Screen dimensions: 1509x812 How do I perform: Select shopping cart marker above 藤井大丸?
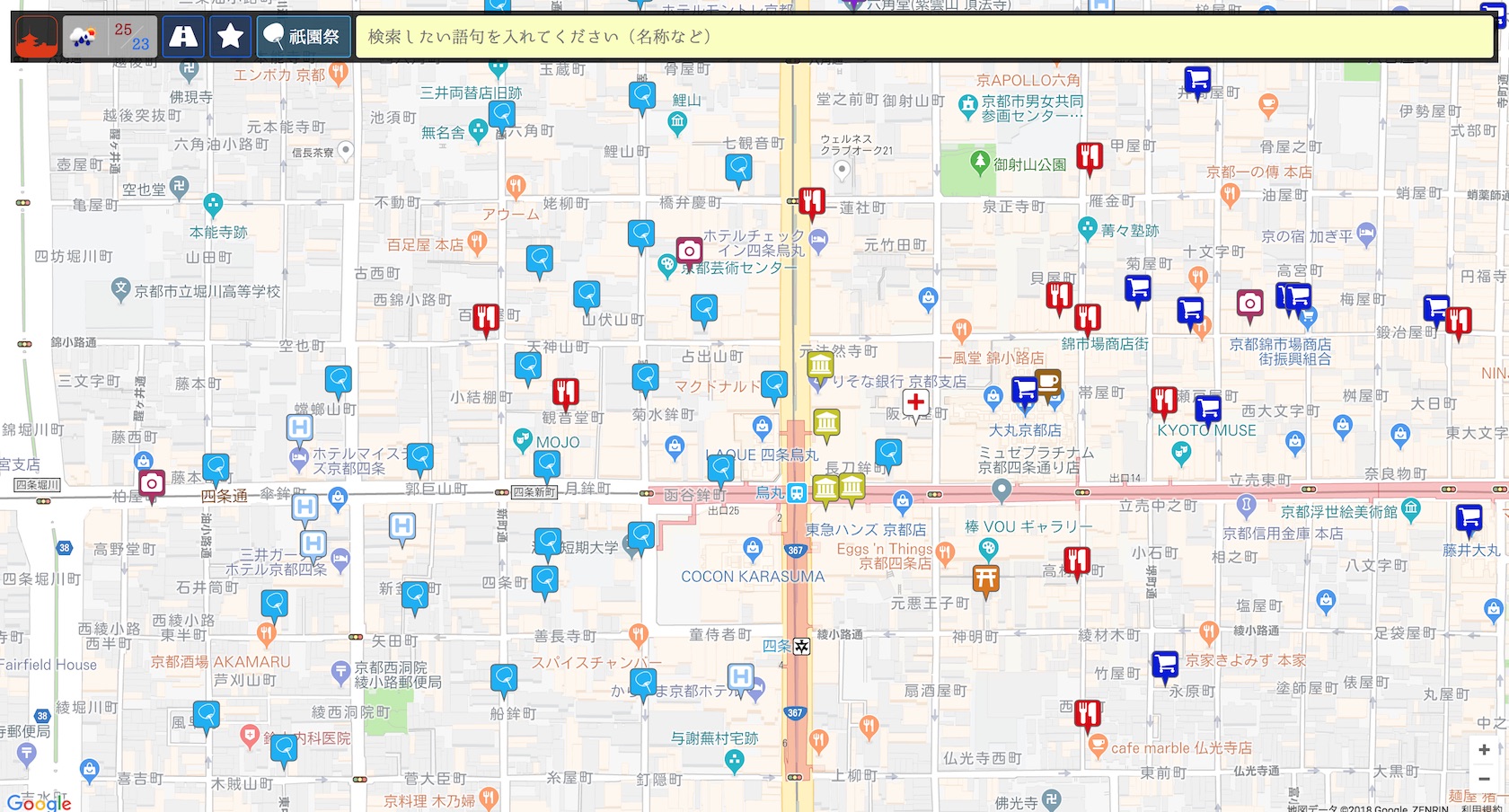coord(1469,518)
